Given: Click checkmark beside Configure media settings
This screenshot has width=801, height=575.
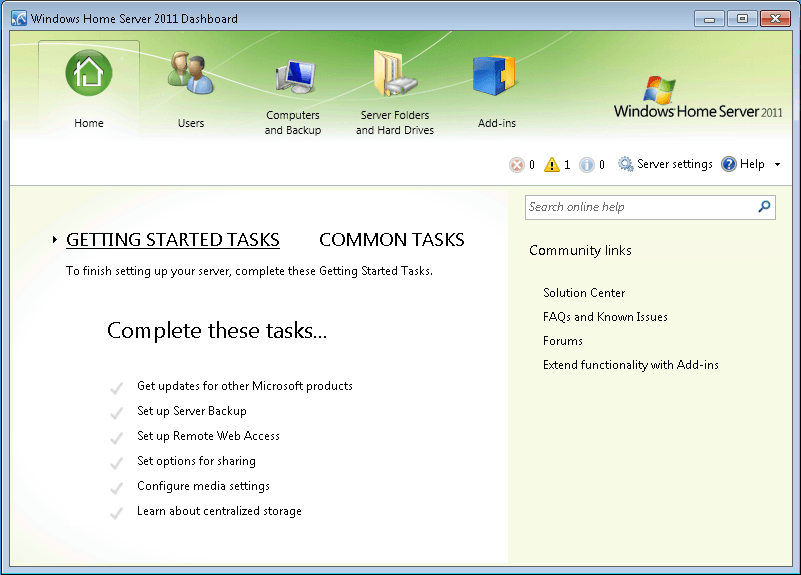Looking at the screenshot, I should pyautogui.click(x=116, y=488).
